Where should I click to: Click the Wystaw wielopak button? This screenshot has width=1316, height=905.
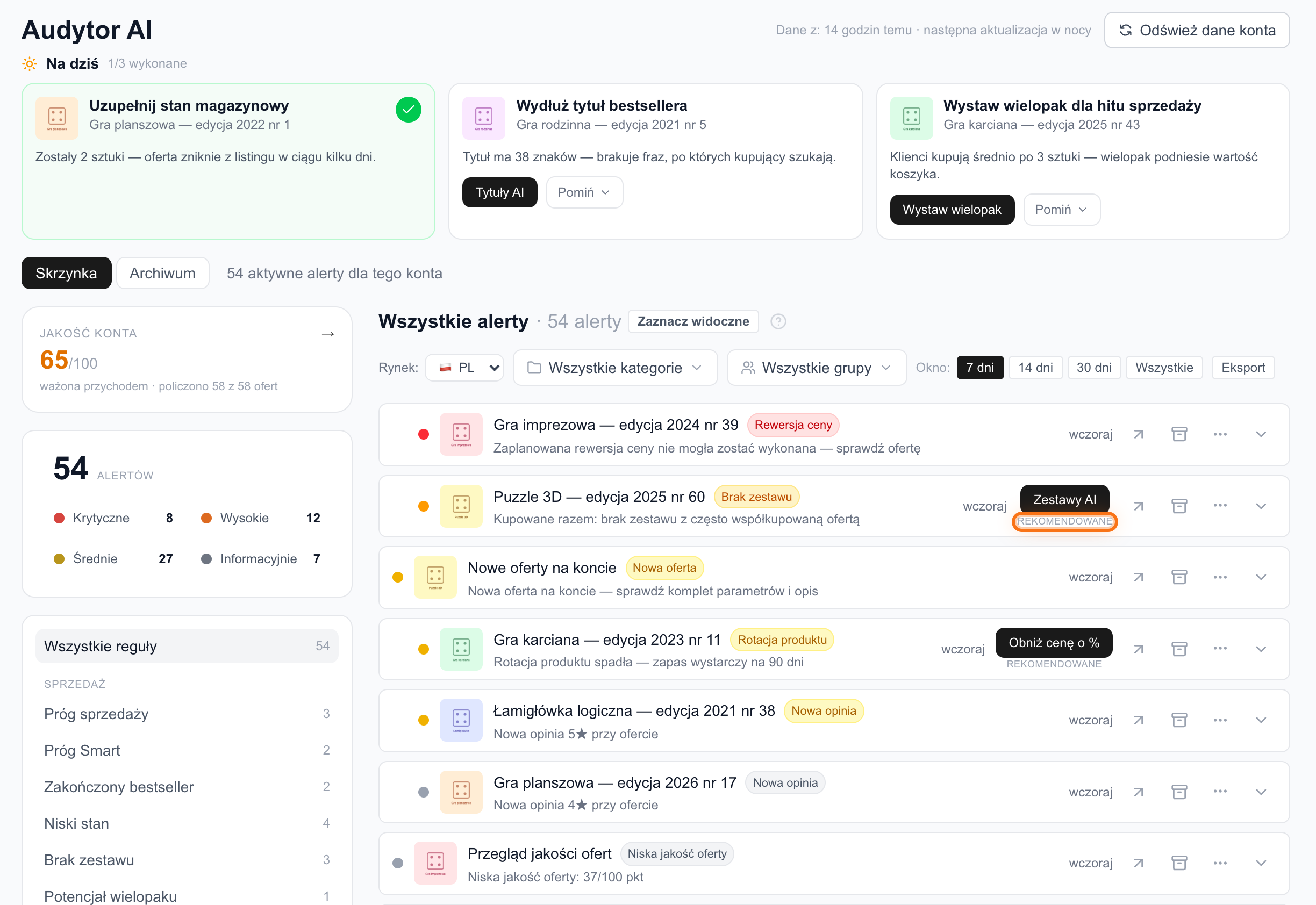952,210
